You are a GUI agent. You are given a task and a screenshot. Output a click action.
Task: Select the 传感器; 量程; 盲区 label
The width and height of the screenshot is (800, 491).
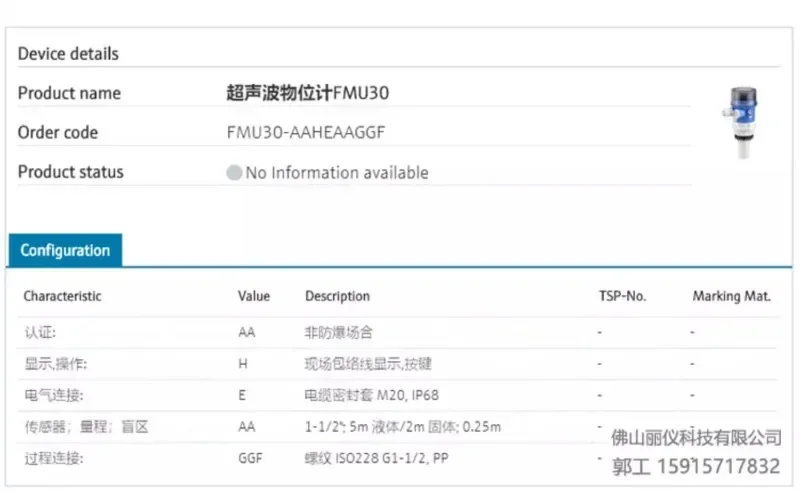tap(86, 427)
